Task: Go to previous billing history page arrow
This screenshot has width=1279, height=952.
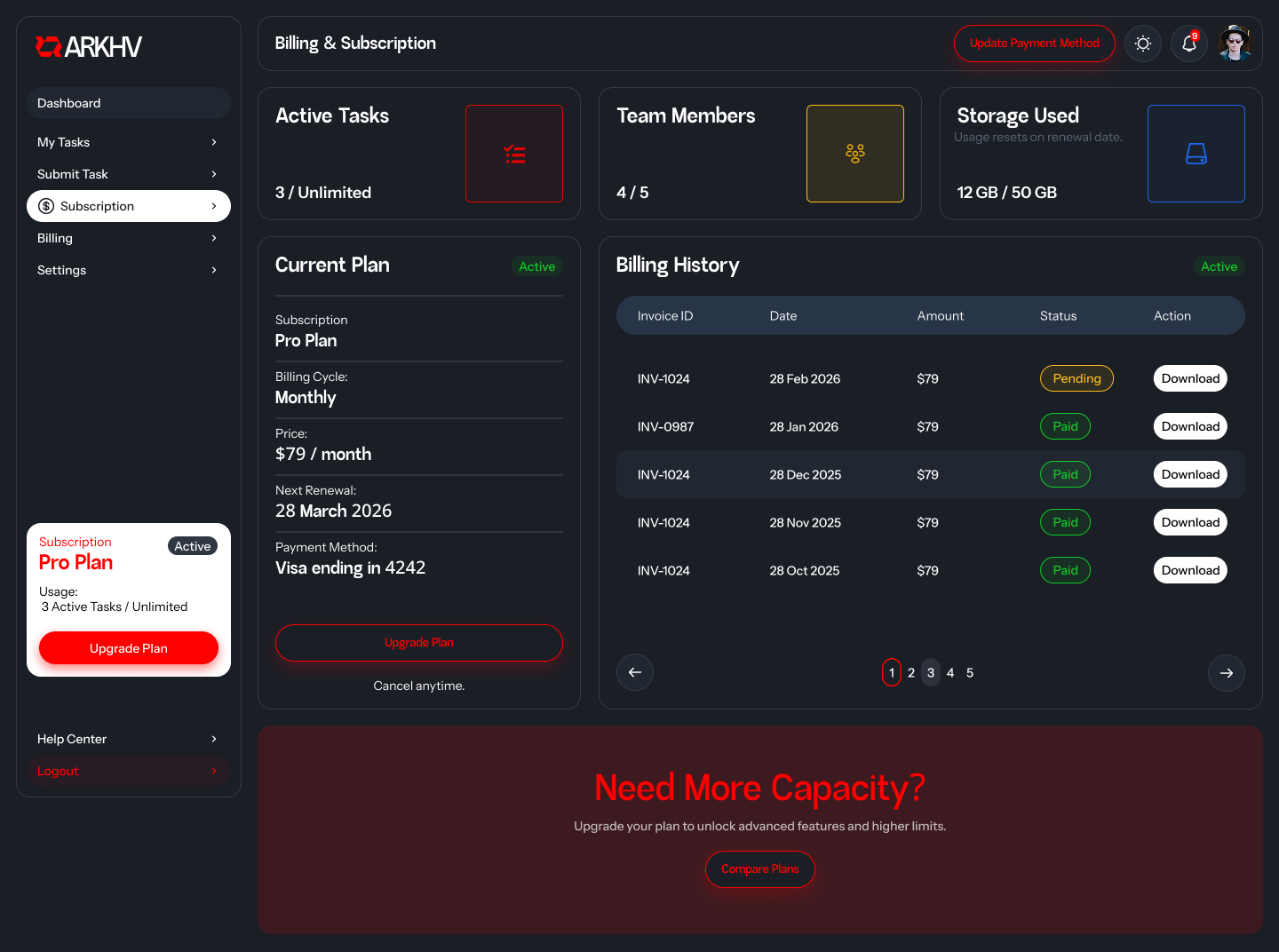Action: 635,672
